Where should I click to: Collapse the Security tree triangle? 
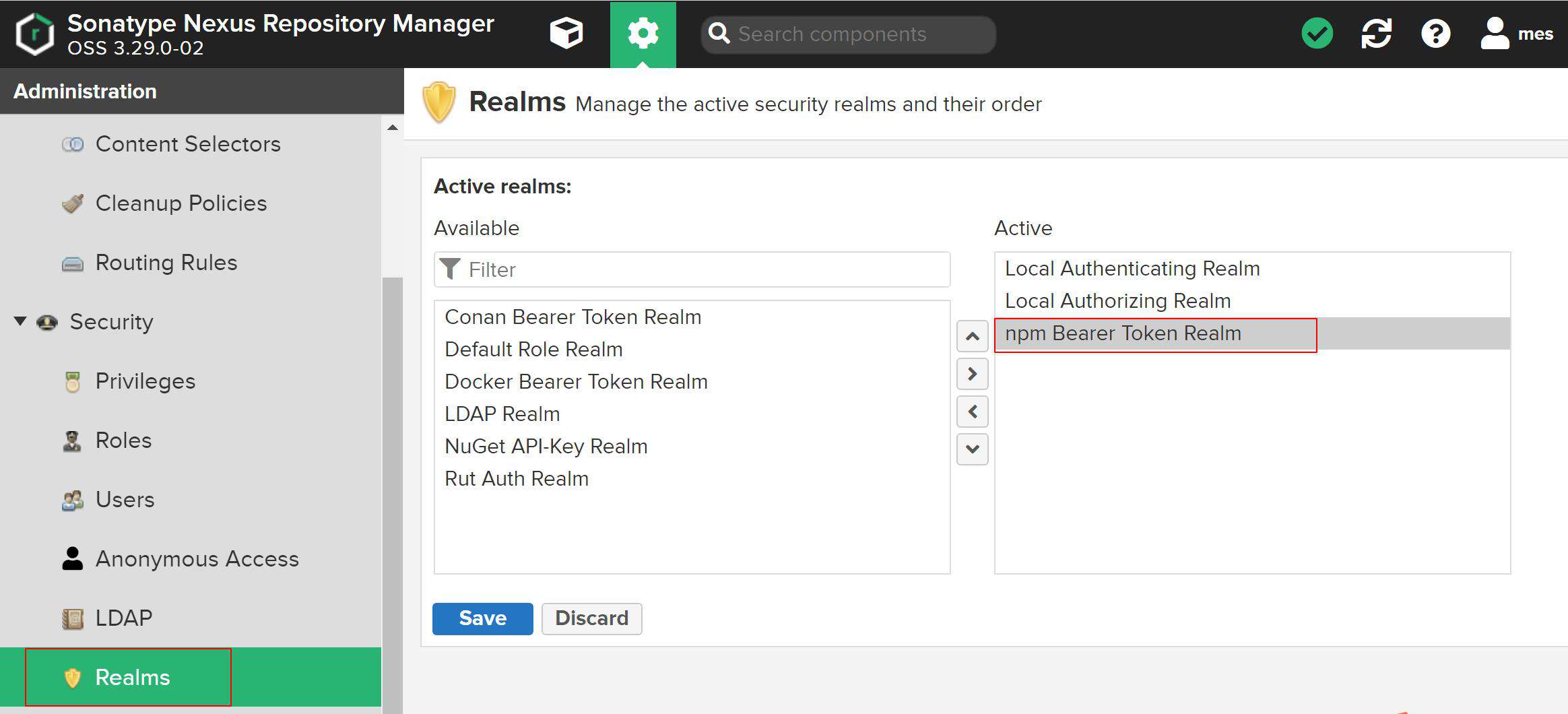tap(21, 321)
